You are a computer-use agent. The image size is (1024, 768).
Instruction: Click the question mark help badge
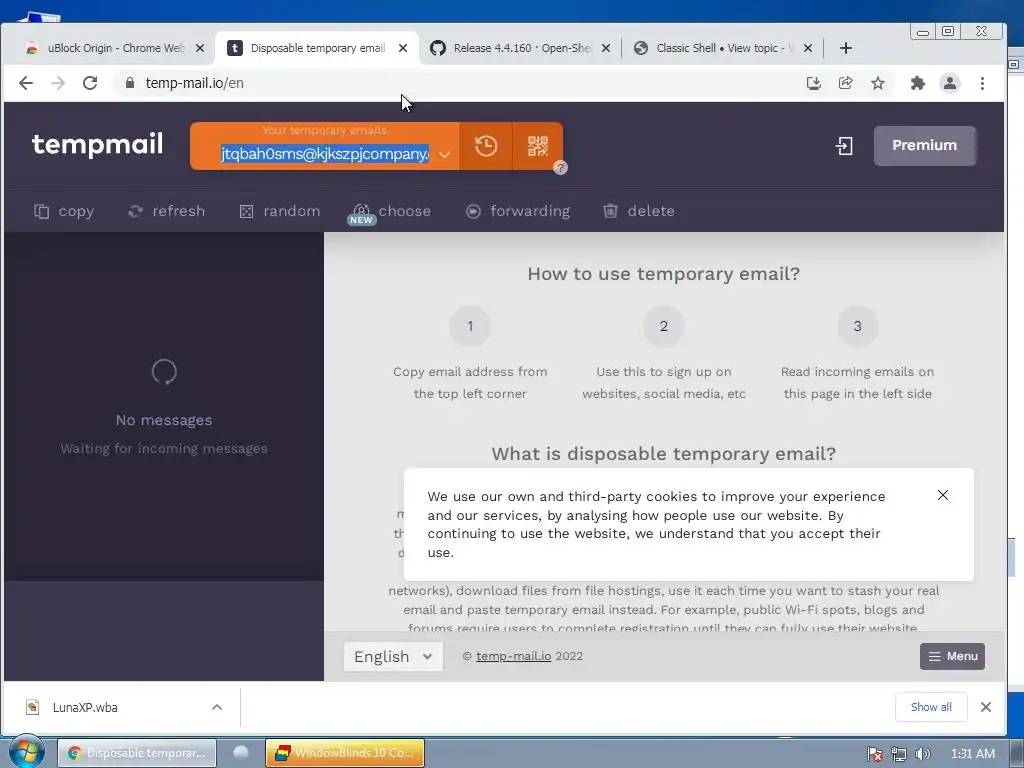point(560,168)
